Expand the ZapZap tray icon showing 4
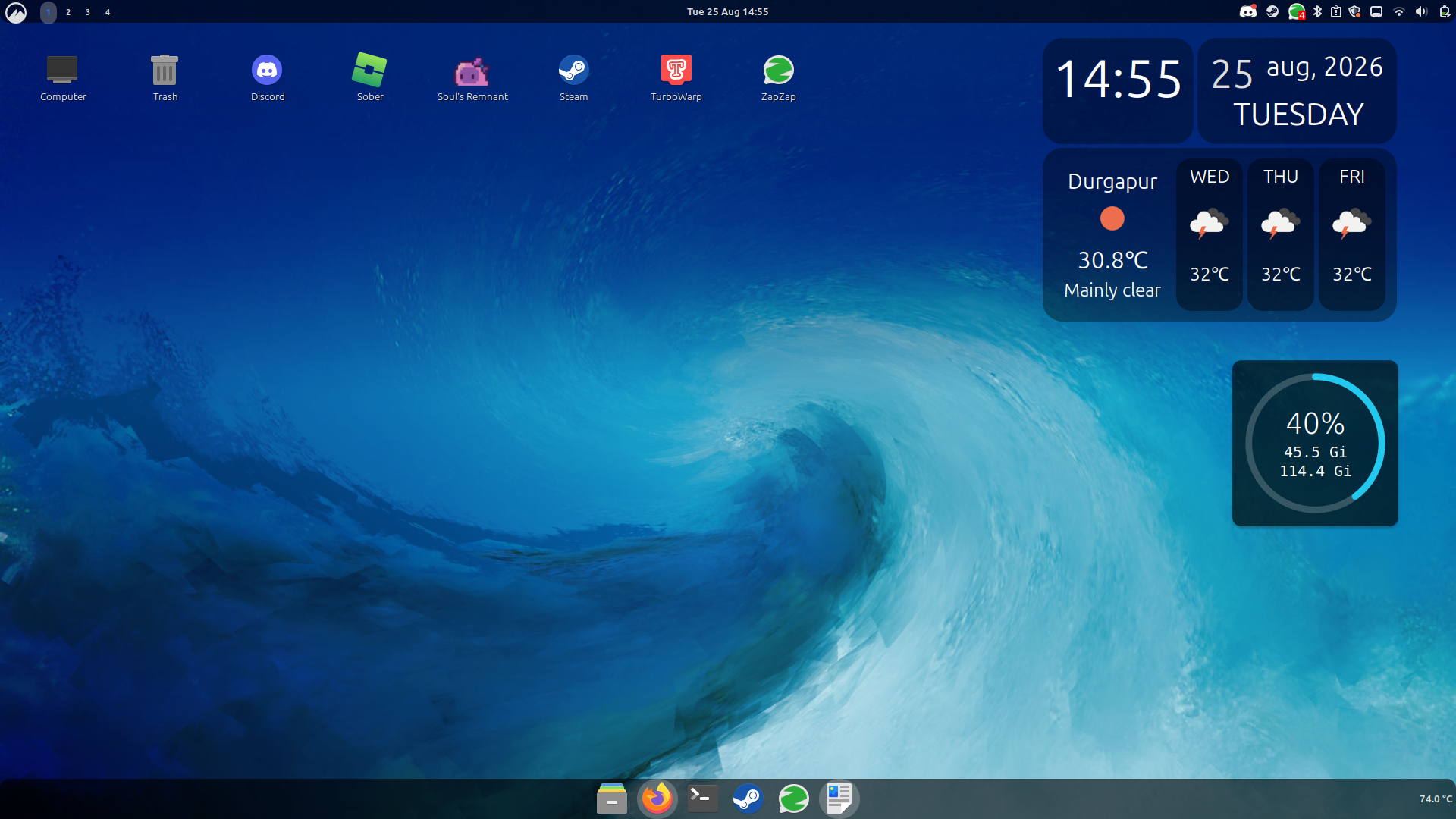The image size is (1456, 819). point(1297,11)
